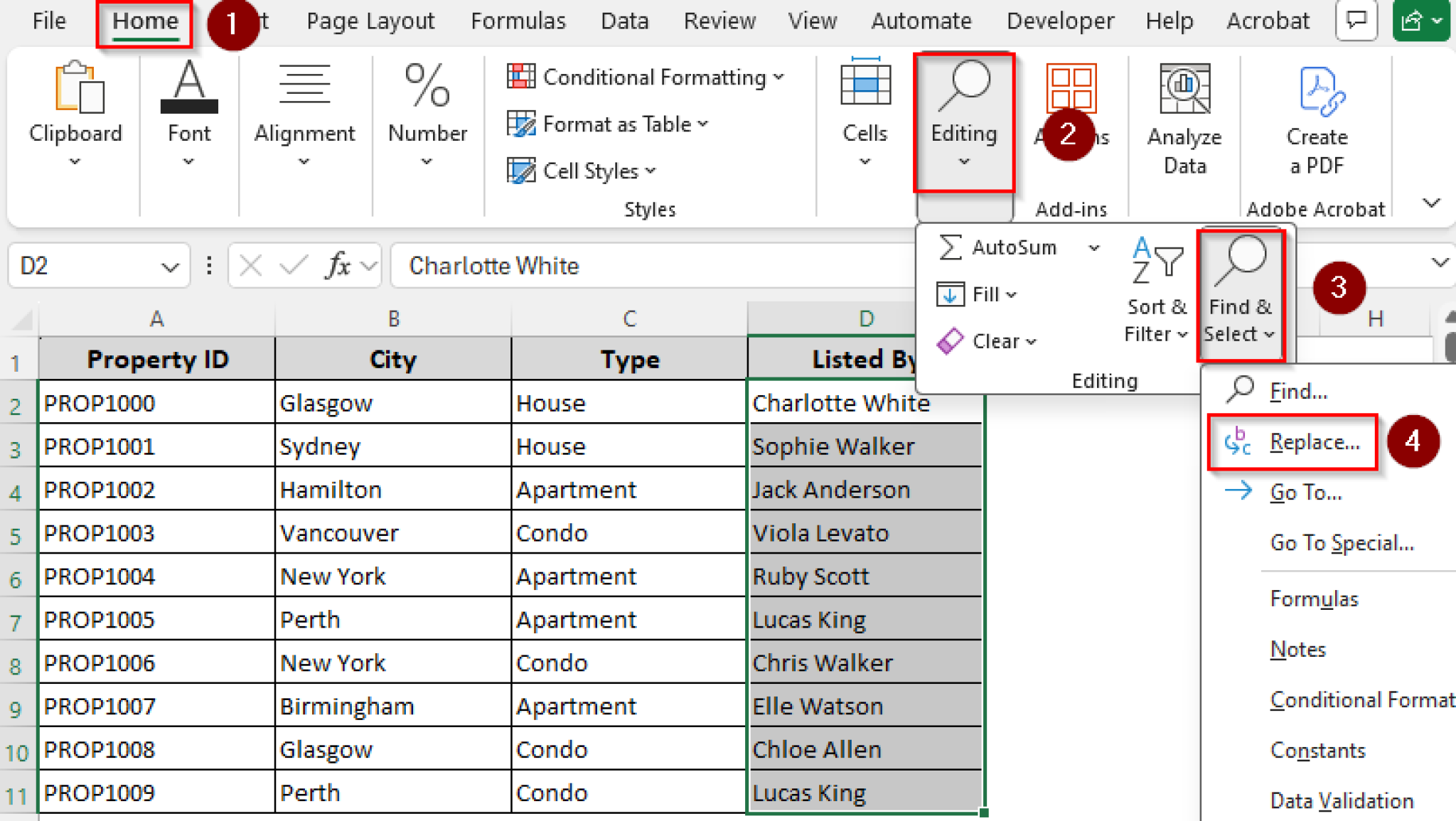Click the Clear icon with eraser
This screenshot has height=821, width=1456.
(950, 340)
